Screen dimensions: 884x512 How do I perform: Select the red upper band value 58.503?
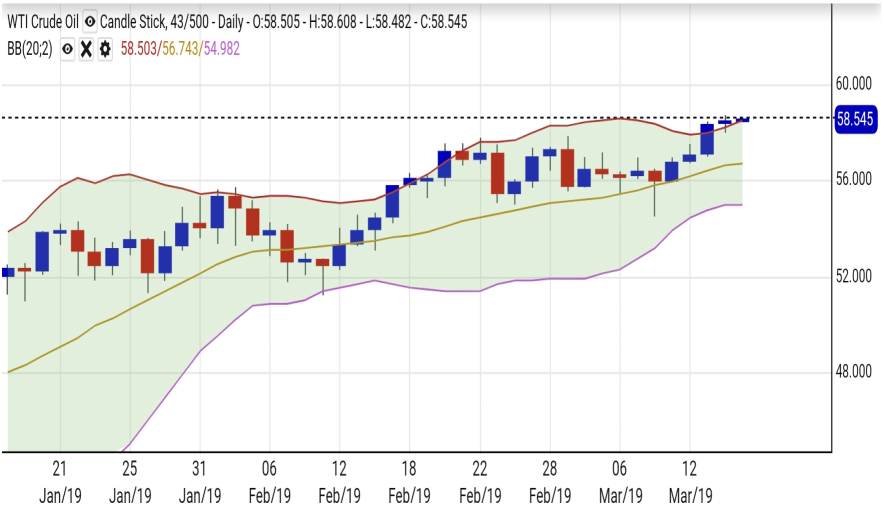click(140, 48)
